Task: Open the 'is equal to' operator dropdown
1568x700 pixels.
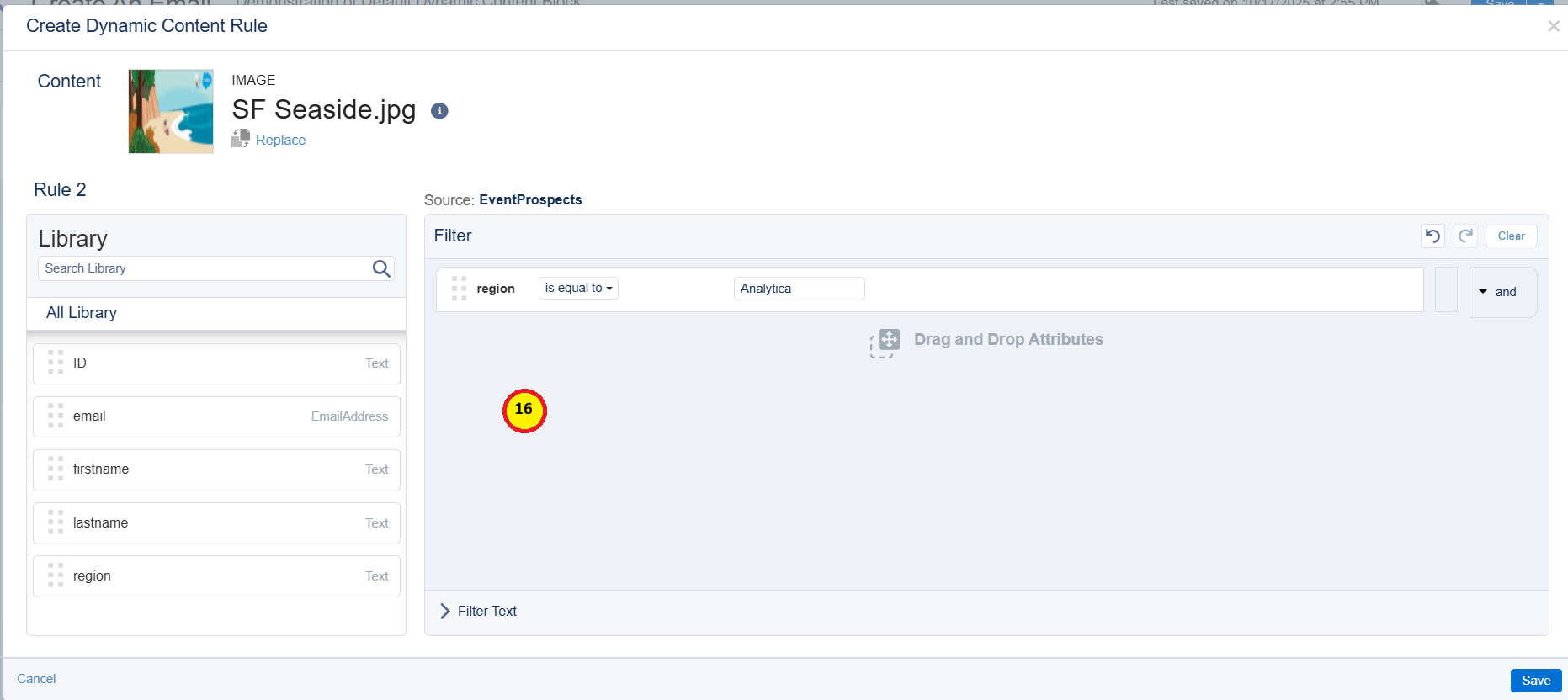Action: (578, 289)
